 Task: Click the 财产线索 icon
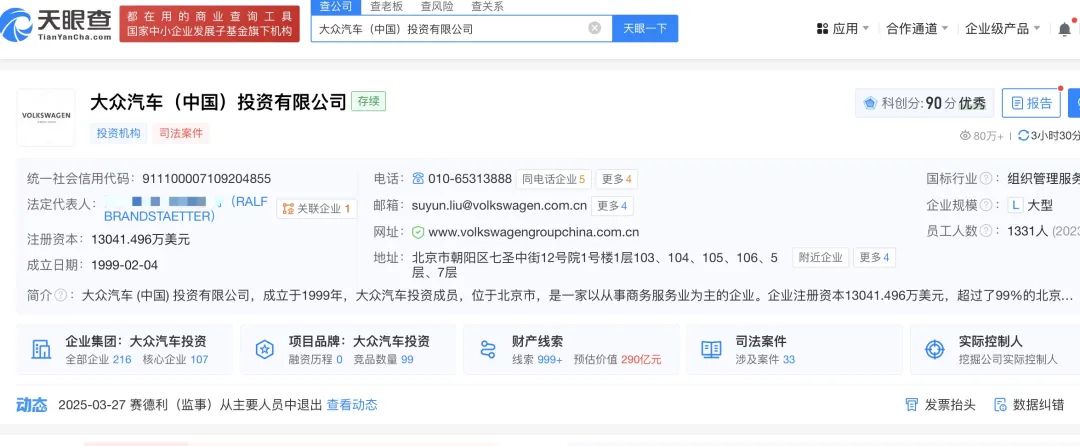pyautogui.click(x=488, y=350)
